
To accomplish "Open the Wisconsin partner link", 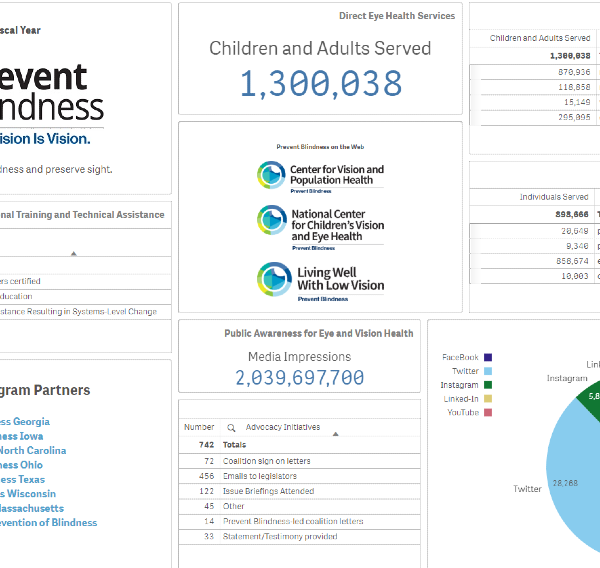I will coord(28,494).
